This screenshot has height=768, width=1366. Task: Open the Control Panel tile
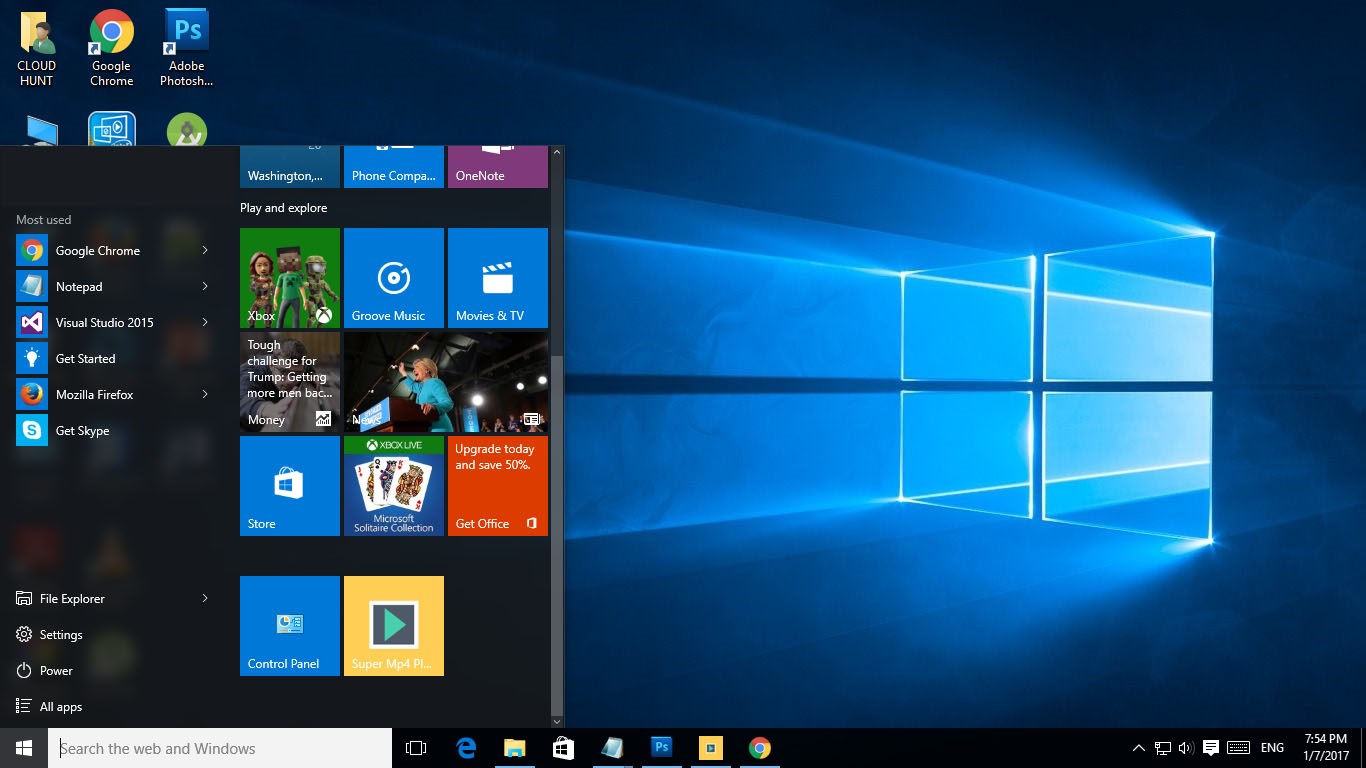coord(290,626)
